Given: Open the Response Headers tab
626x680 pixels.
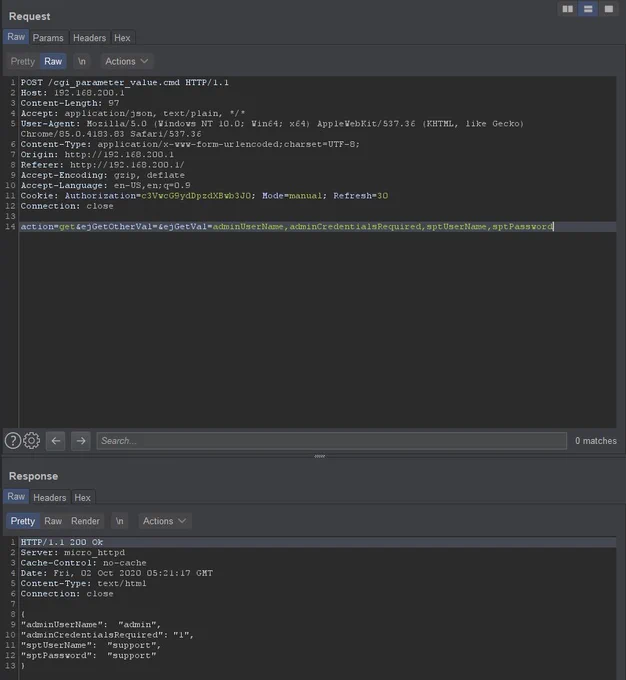Looking at the screenshot, I should click(x=49, y=497).
